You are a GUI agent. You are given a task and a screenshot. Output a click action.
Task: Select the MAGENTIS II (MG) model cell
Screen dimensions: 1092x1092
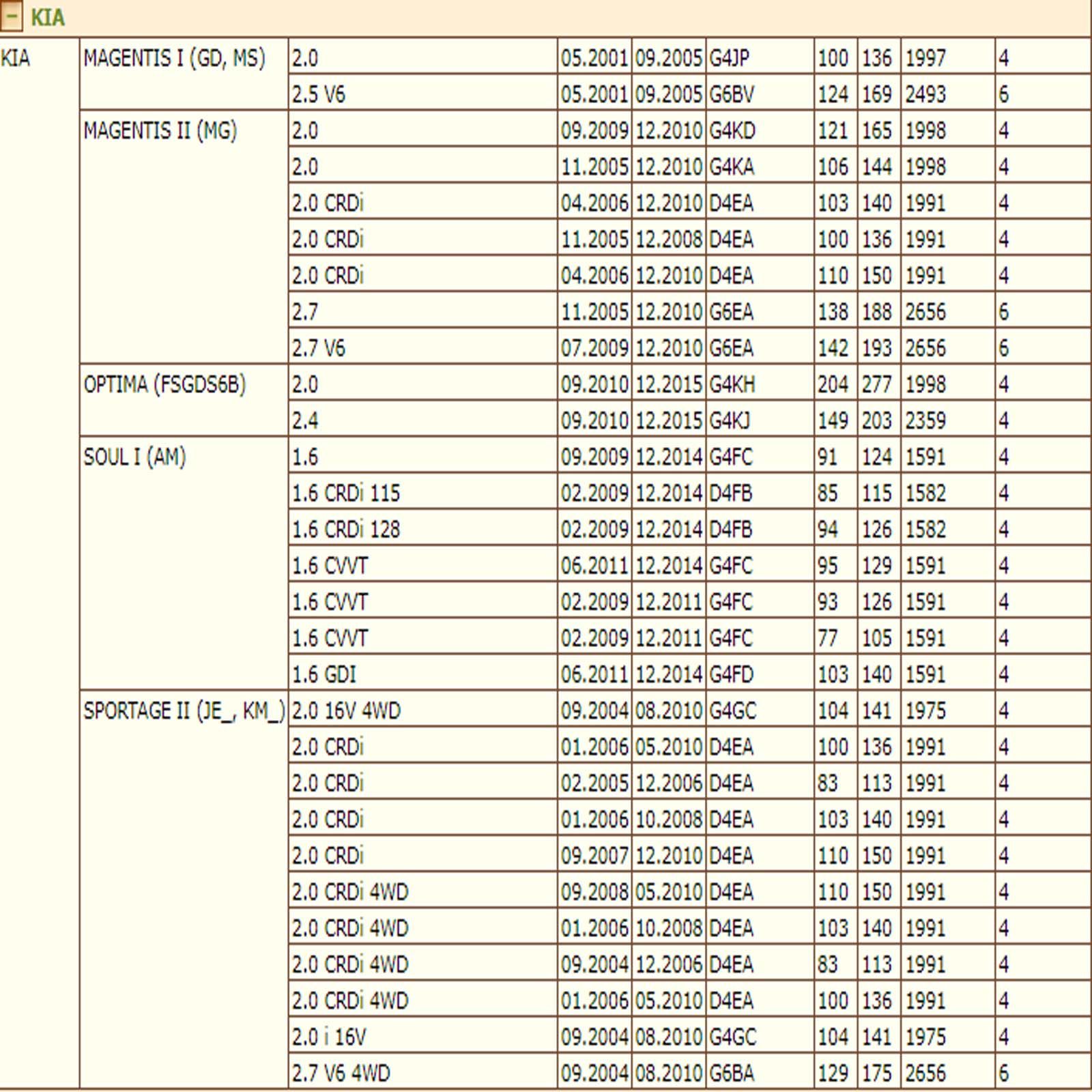click(160, 130)
